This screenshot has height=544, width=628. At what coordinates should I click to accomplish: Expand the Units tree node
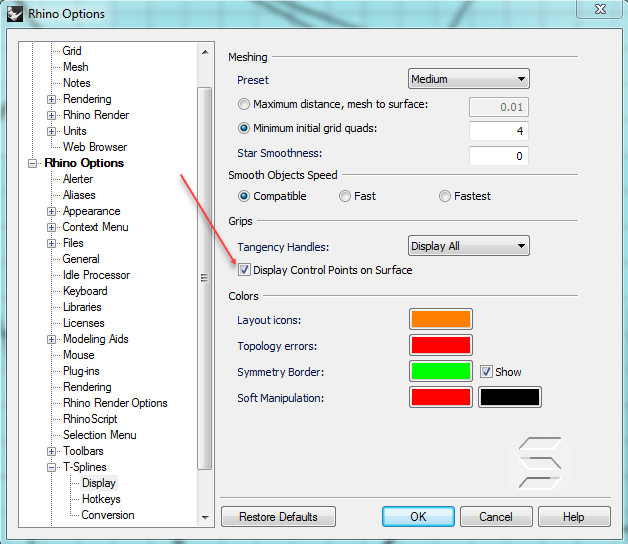coord(51,131)
